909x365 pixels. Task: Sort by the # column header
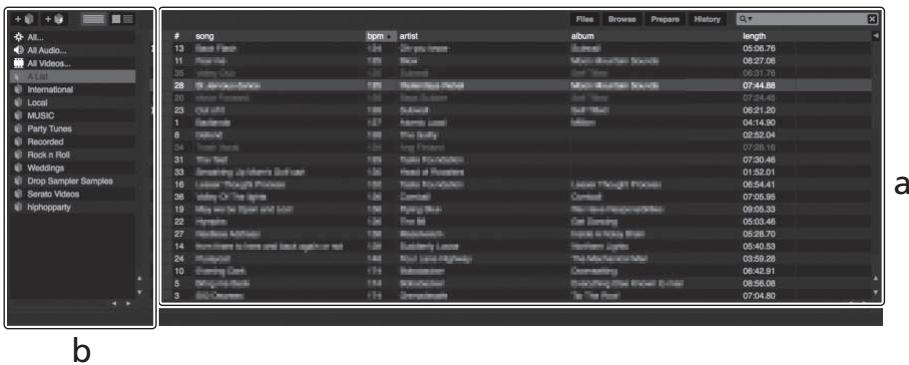[x=177, y=36]
